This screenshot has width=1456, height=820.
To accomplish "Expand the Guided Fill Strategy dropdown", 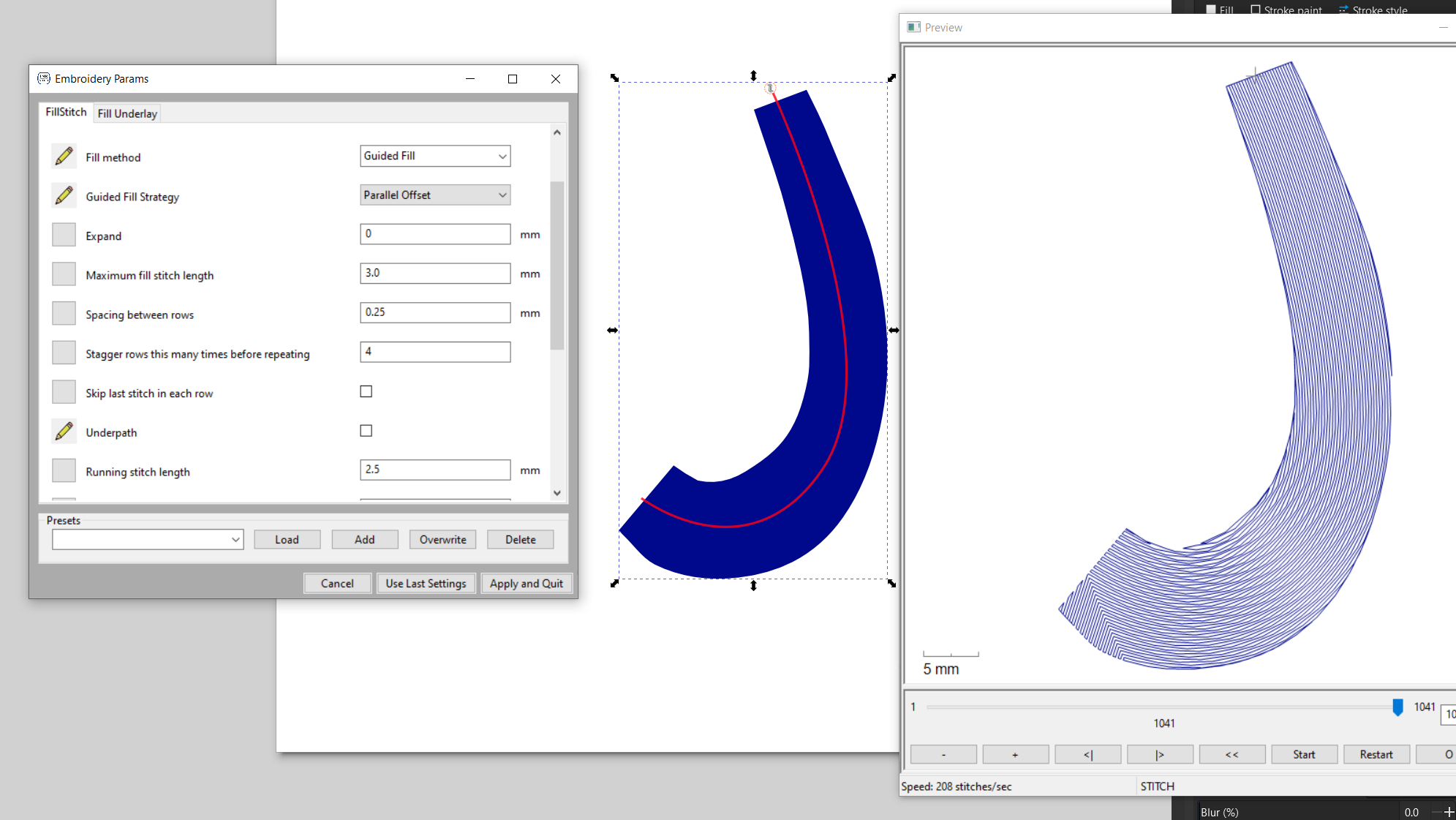I will (x=435, y=195).
